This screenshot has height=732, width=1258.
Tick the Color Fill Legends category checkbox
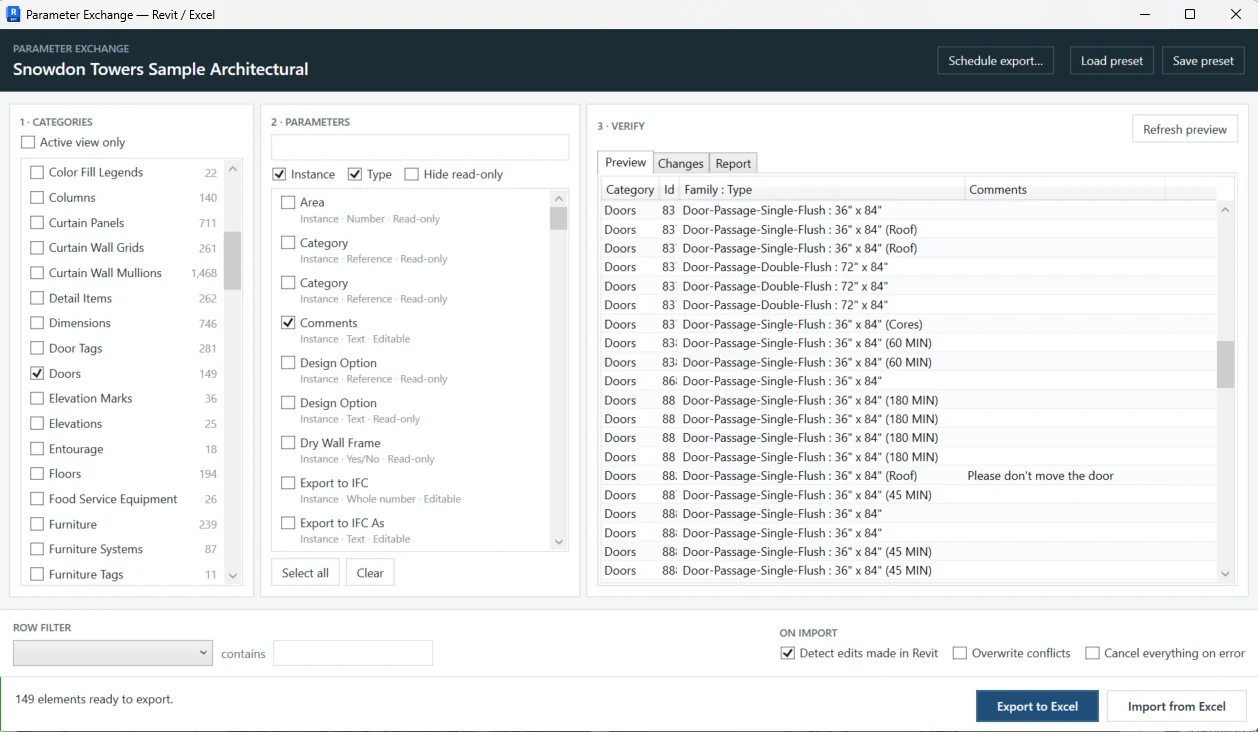pyautogui.click(x=37, y=172)
